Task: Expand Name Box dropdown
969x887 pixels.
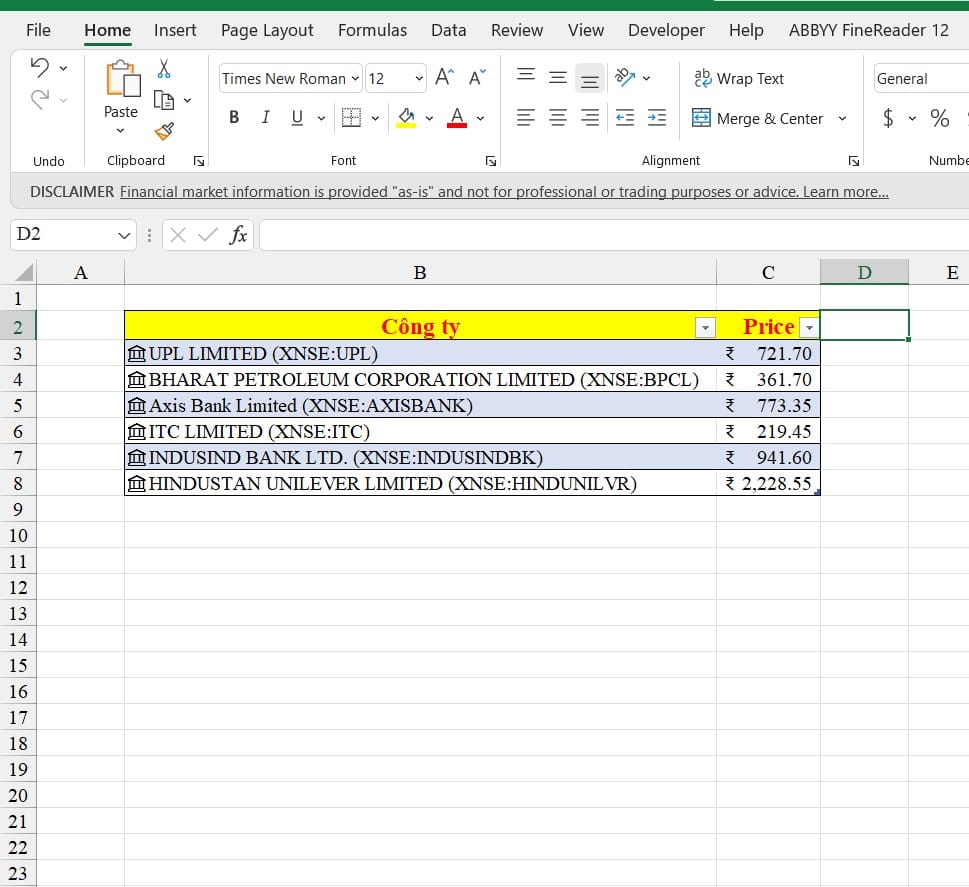Action: (x=124, y=236)
